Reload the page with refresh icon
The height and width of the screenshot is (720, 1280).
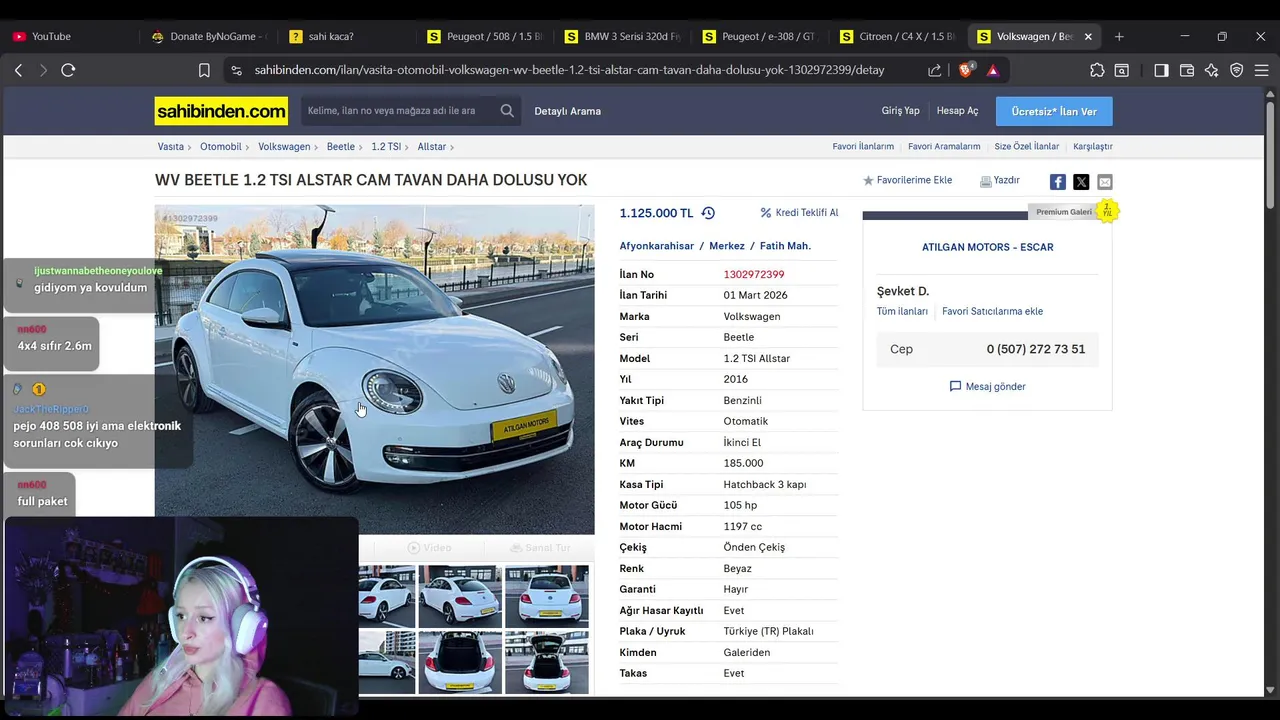click(68, 70)
